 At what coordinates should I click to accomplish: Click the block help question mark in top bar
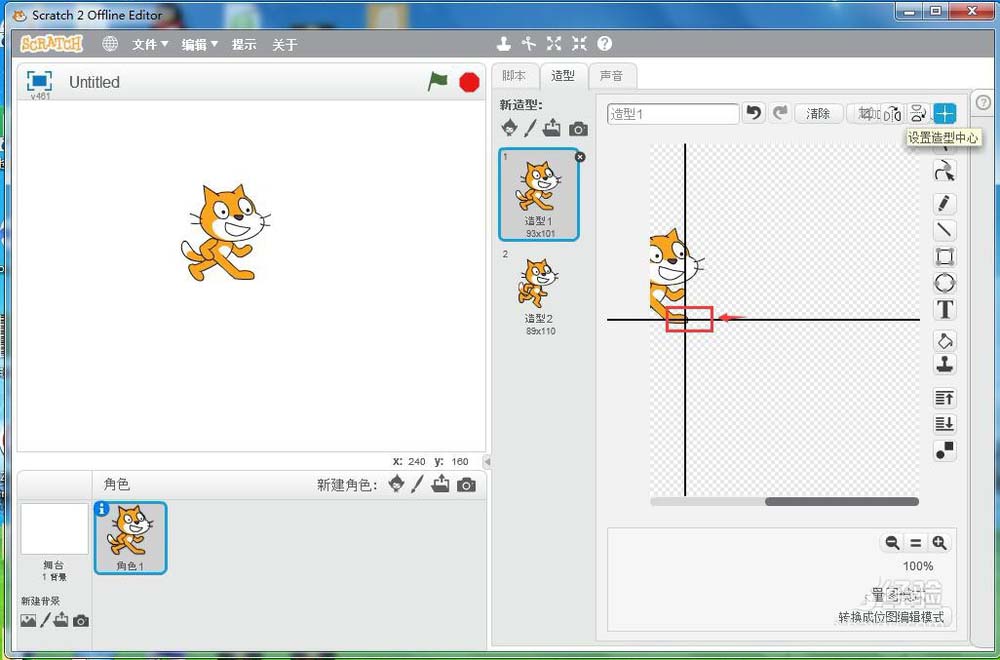pyautogui.click(x=605, y=43)
